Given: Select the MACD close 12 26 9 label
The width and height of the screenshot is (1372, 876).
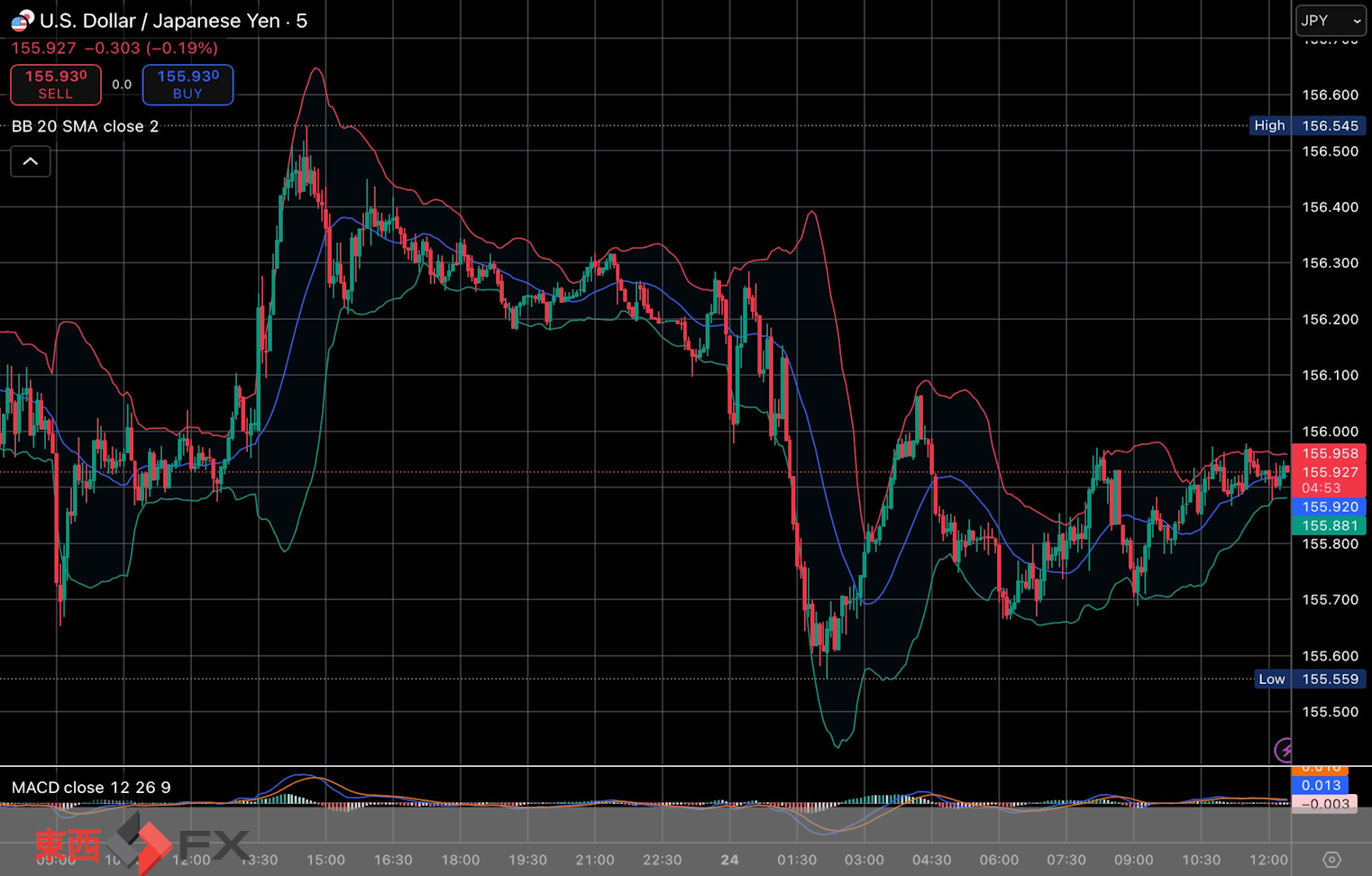Looking at the screenshot, I should point(91,788).
